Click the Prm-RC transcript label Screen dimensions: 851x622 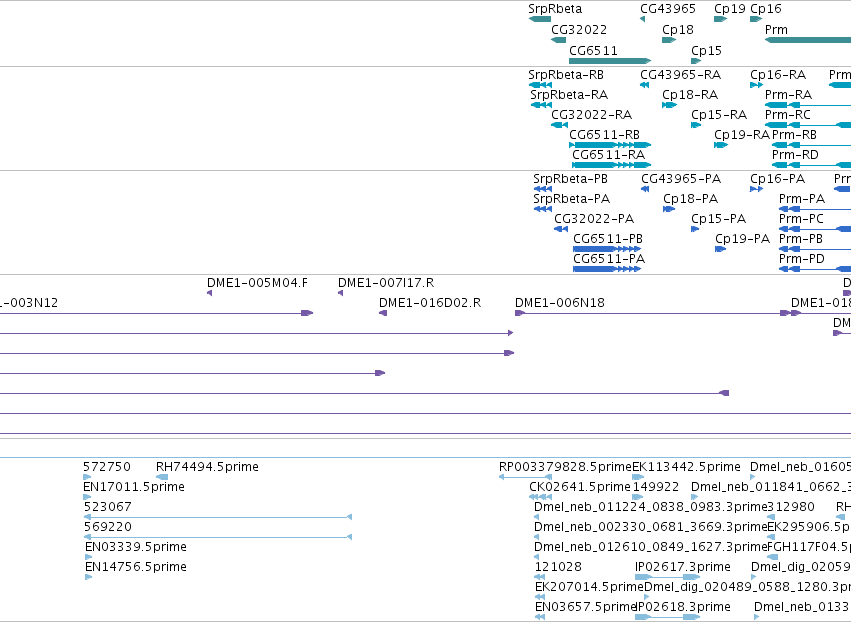click(x=788, y=115)
